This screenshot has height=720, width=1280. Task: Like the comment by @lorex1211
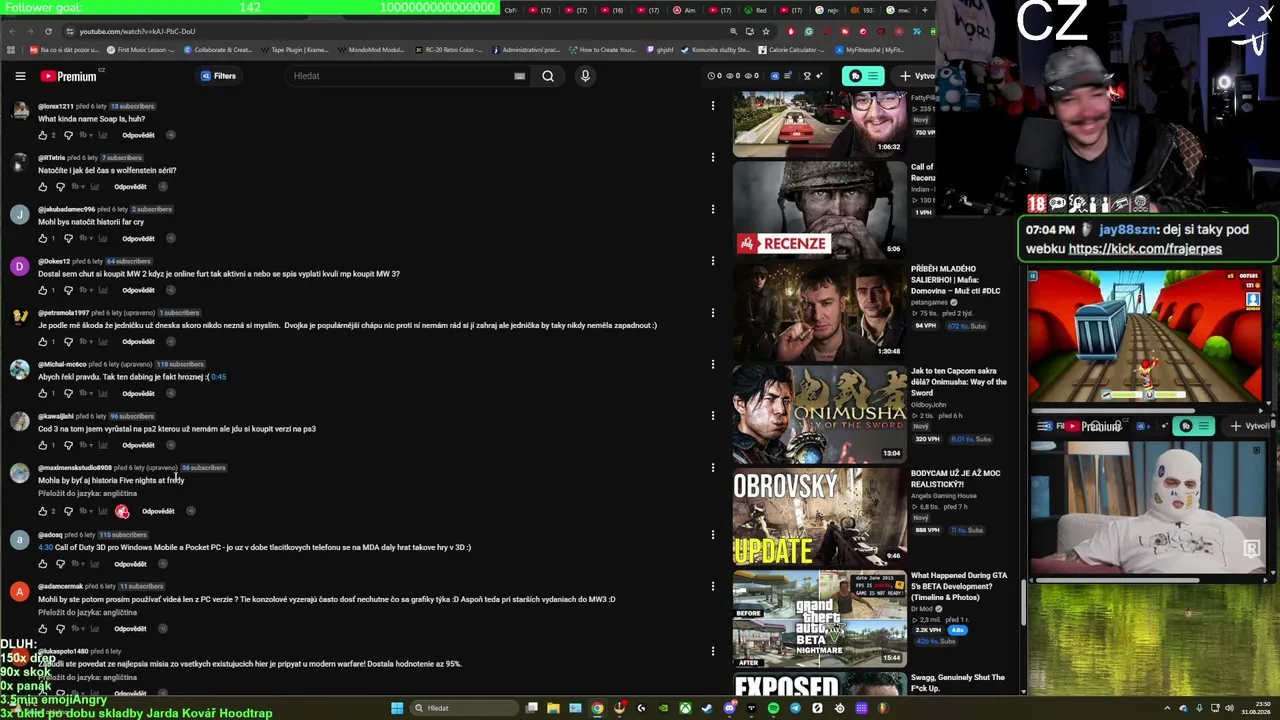click(x=43, y=135)
